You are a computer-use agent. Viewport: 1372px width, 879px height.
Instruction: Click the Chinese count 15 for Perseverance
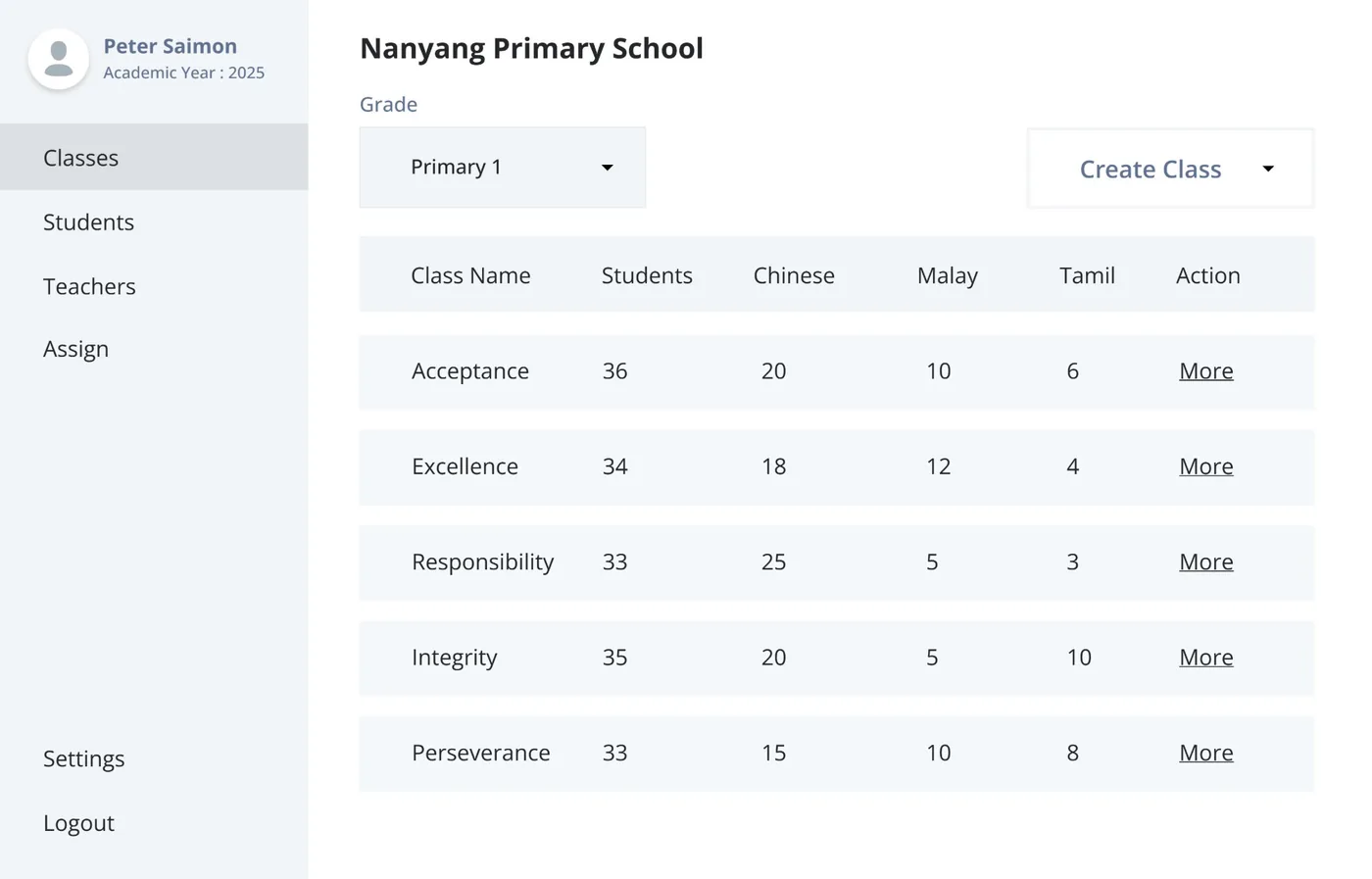click(773, 753)
